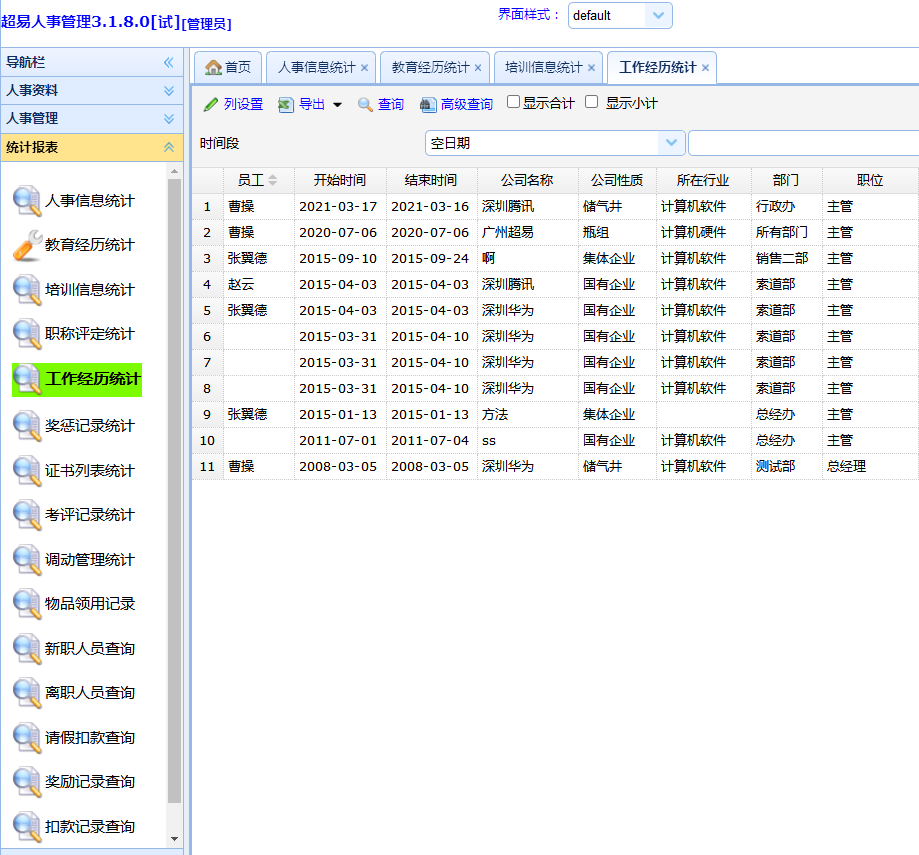Image resolution: width=919 pixels, height=855 pixels.
Task: Switch to the 首页 tab
Action: pyautogui.click(x=228, y=67)
